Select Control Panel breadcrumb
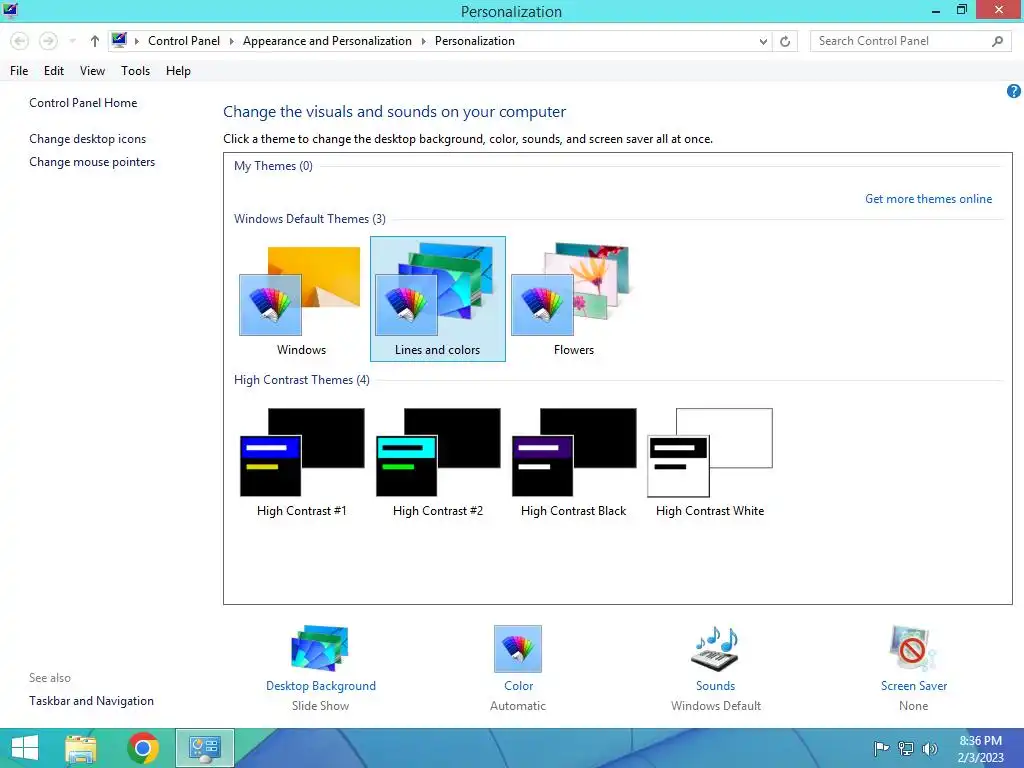 point(184,40)
